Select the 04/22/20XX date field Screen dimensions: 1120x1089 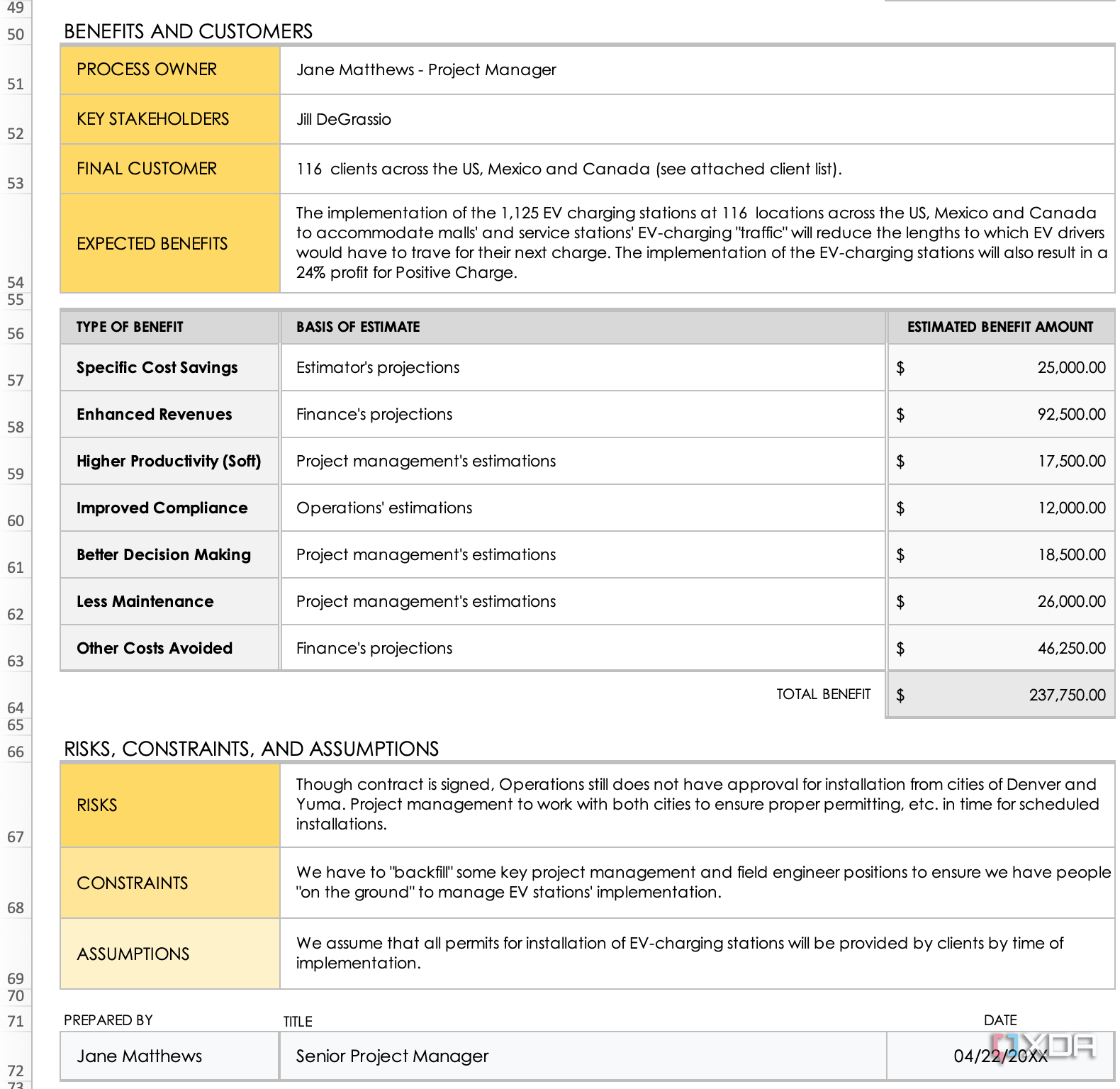pos(1001,1056)
